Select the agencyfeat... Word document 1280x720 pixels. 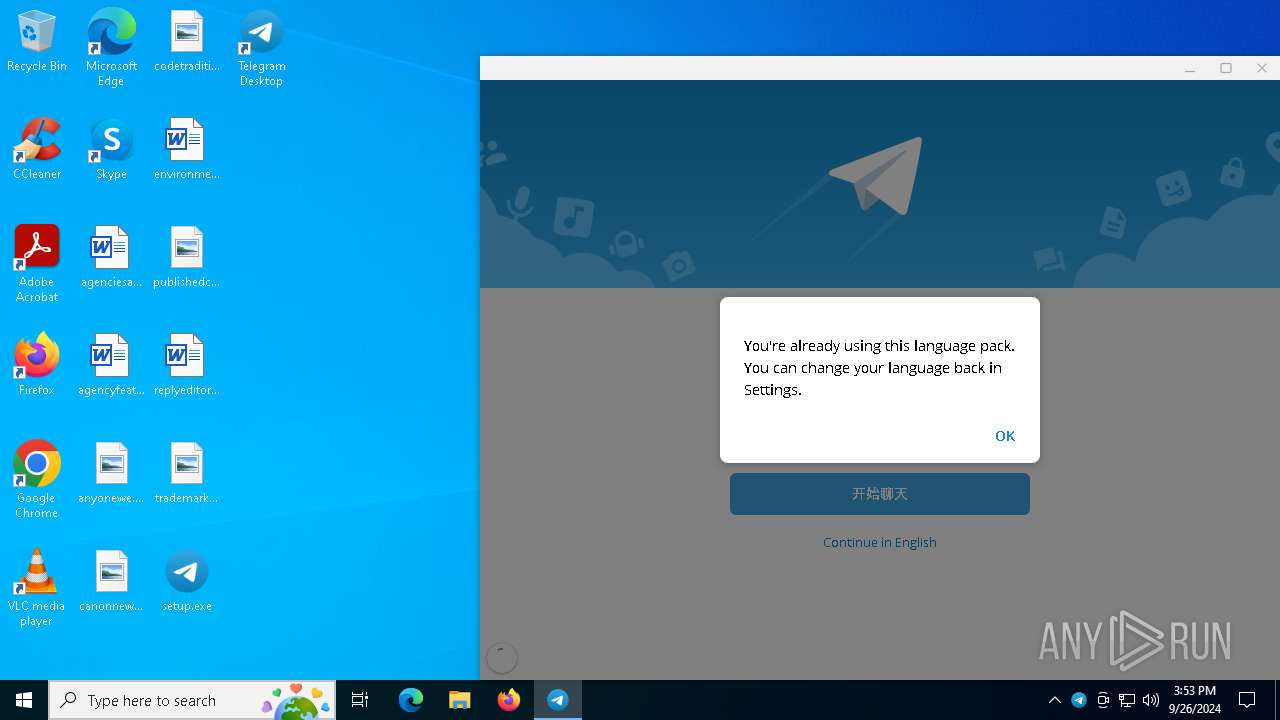(x=111, y=366)
